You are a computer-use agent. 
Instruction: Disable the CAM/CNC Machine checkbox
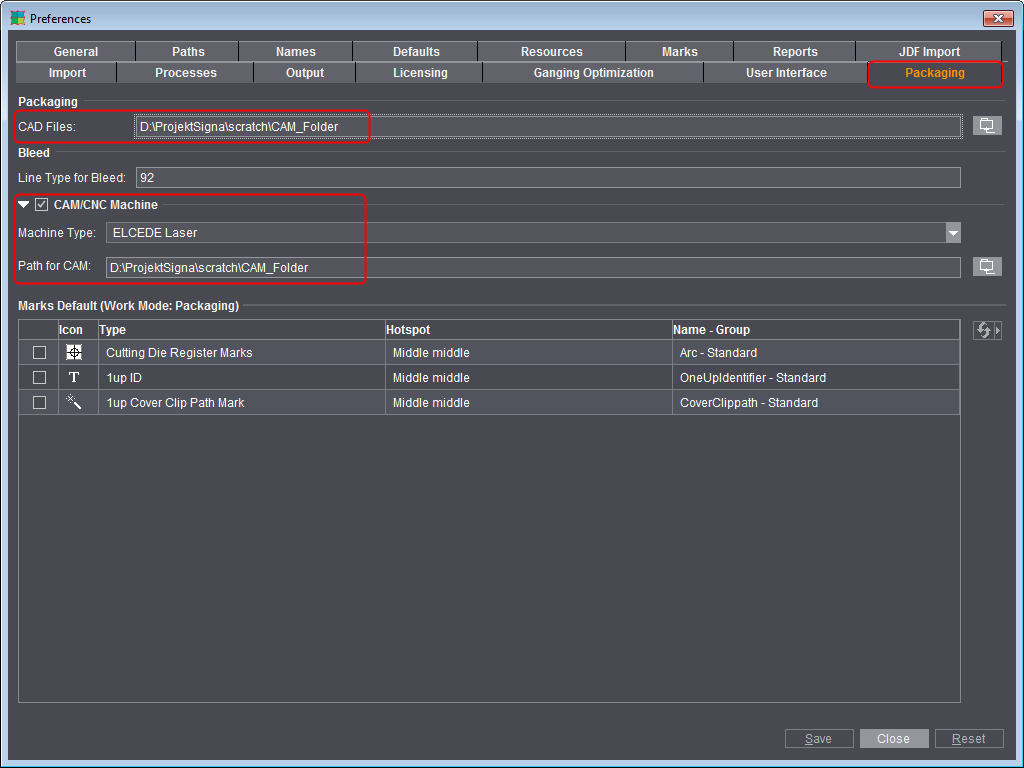[x=41, y=204]
